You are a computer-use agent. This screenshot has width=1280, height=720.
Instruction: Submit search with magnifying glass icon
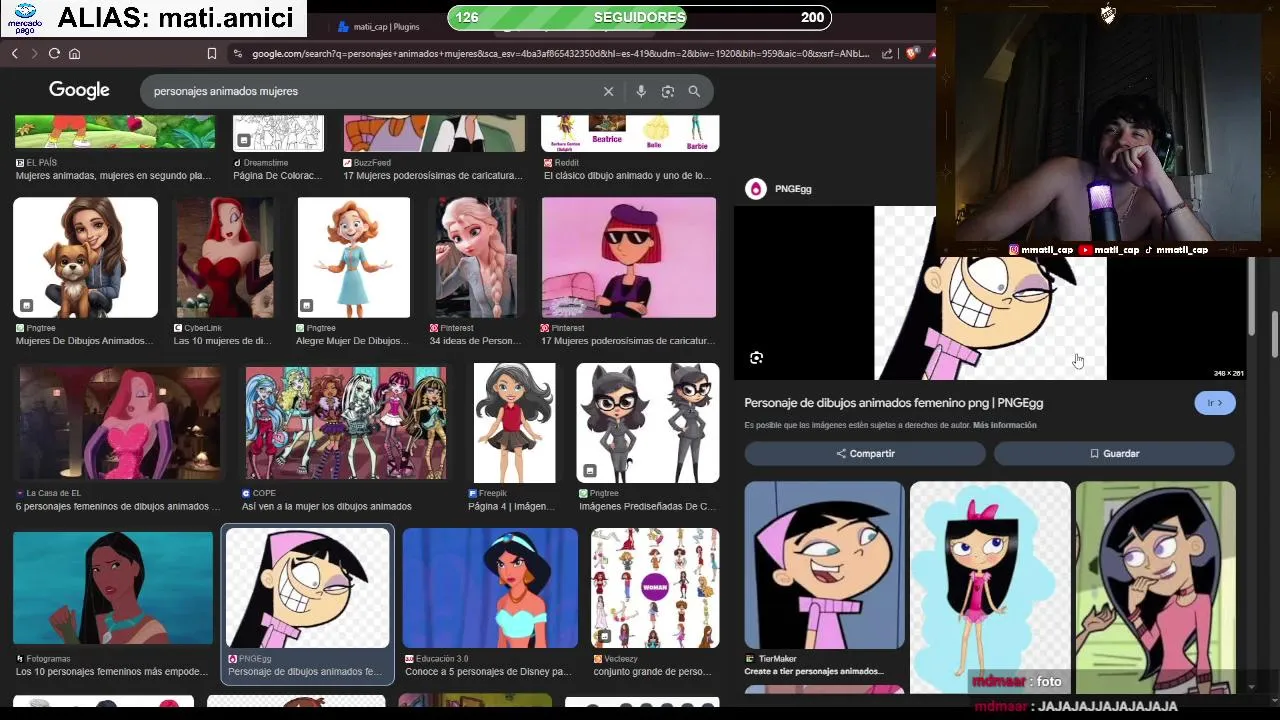694,91
